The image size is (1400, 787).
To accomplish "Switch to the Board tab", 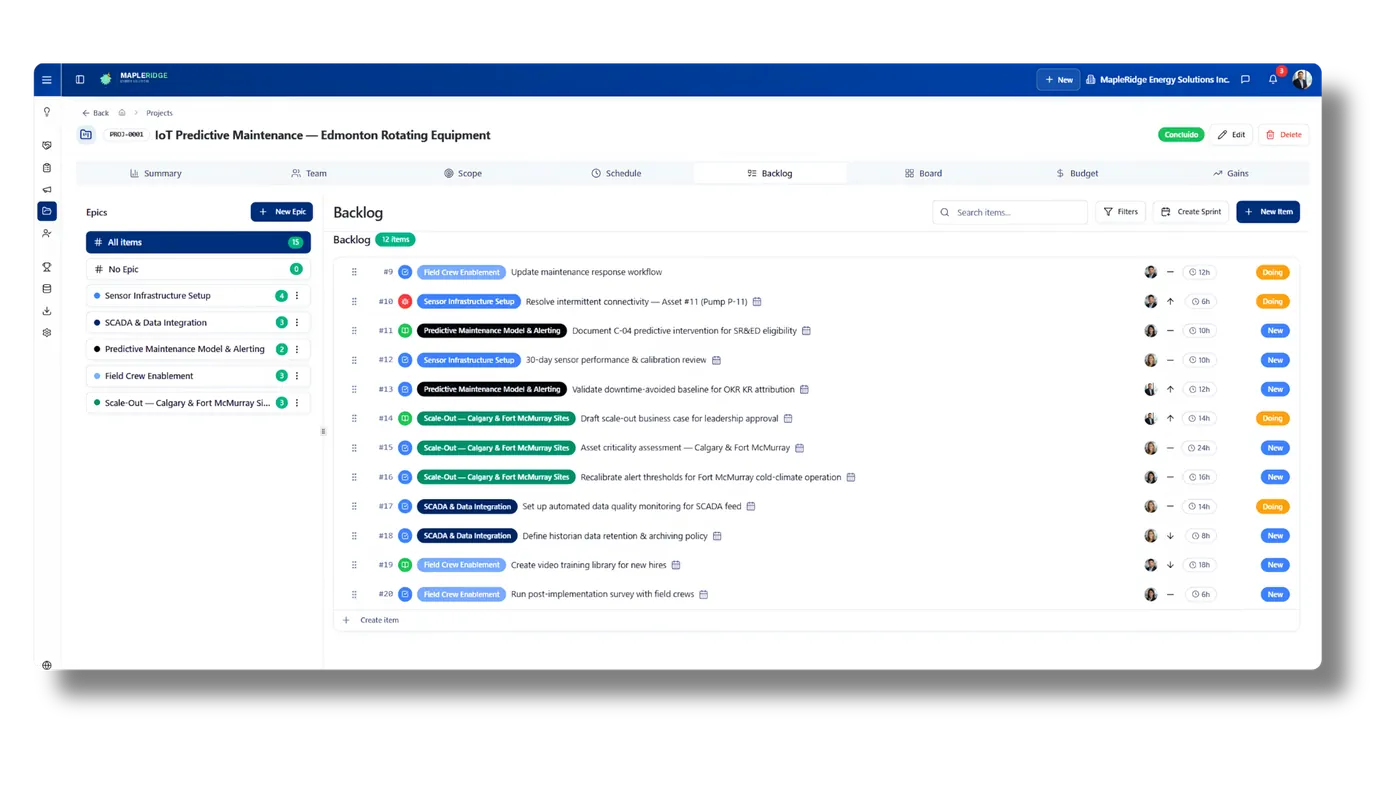I will [x=923, y=173].
